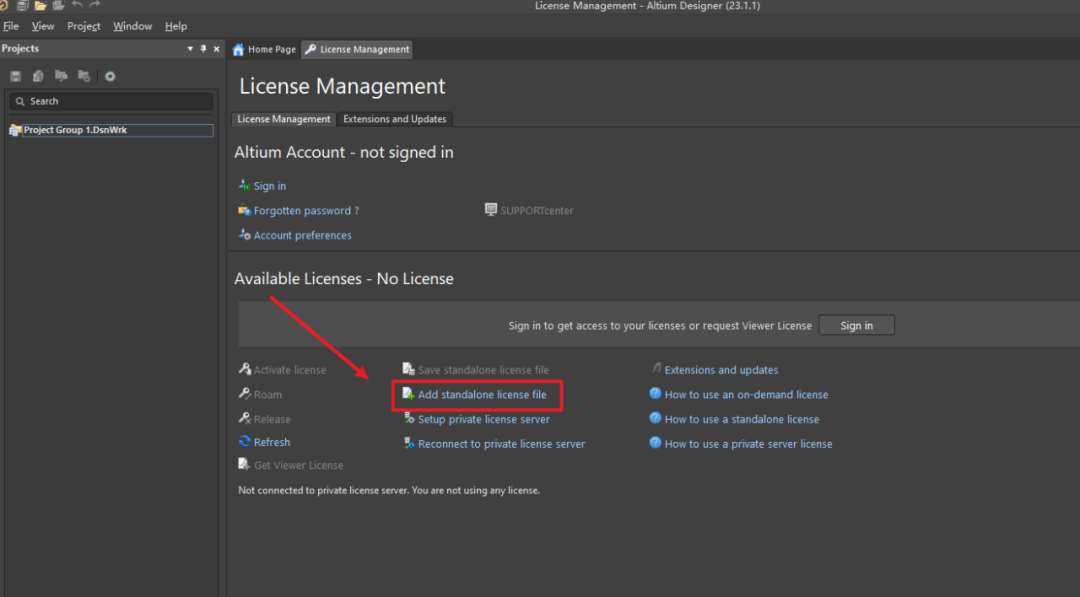Click the Open folder icon in title bar
1080x597 pixels.
coord(40,6)
